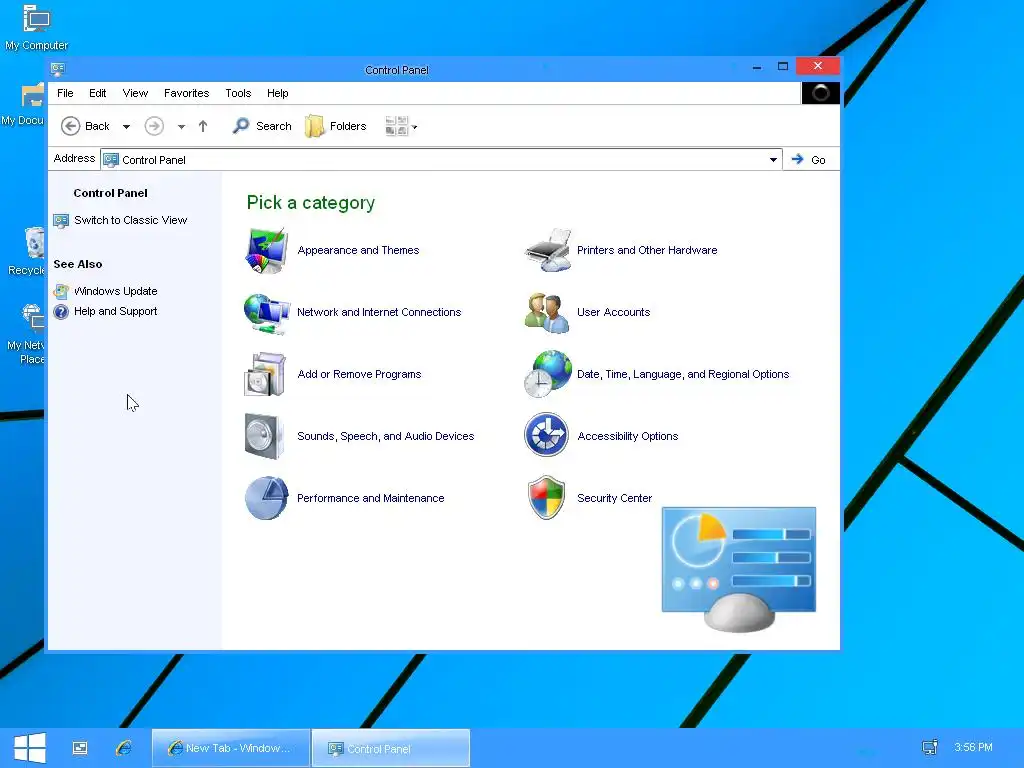The width and height of the screenshot is (1024, 768).
Task: Click the Accessibility Options blue circle icon
Action: coord(546,435)
